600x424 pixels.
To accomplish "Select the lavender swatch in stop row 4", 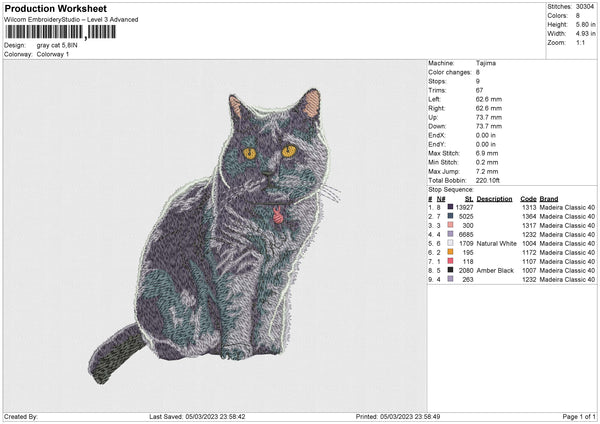I will 450,234.
